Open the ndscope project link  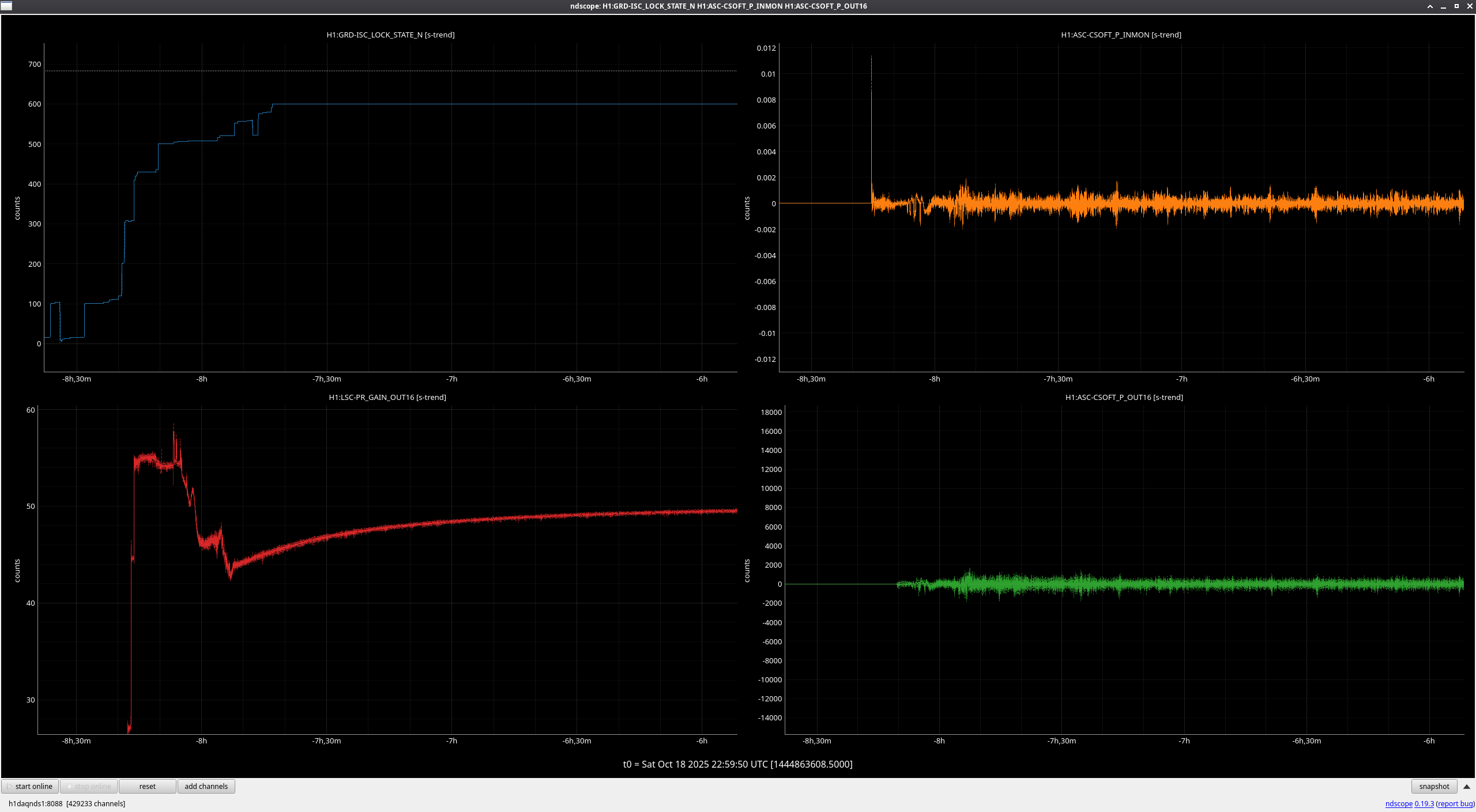1398,803
